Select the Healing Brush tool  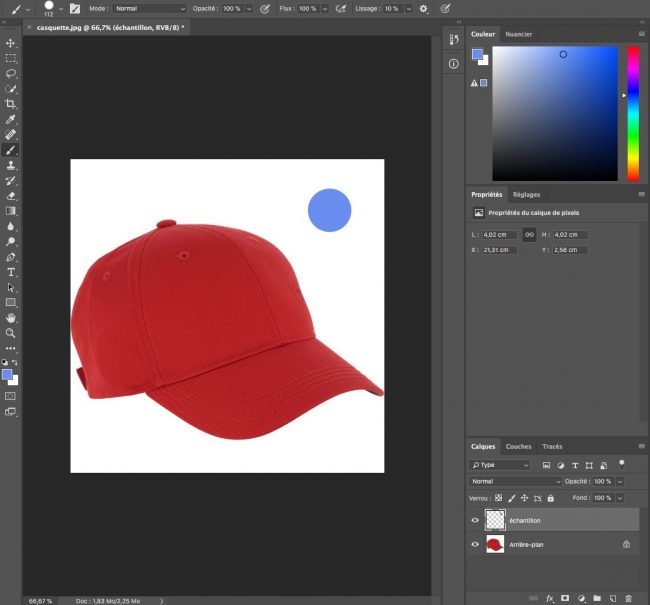(11, 134)
